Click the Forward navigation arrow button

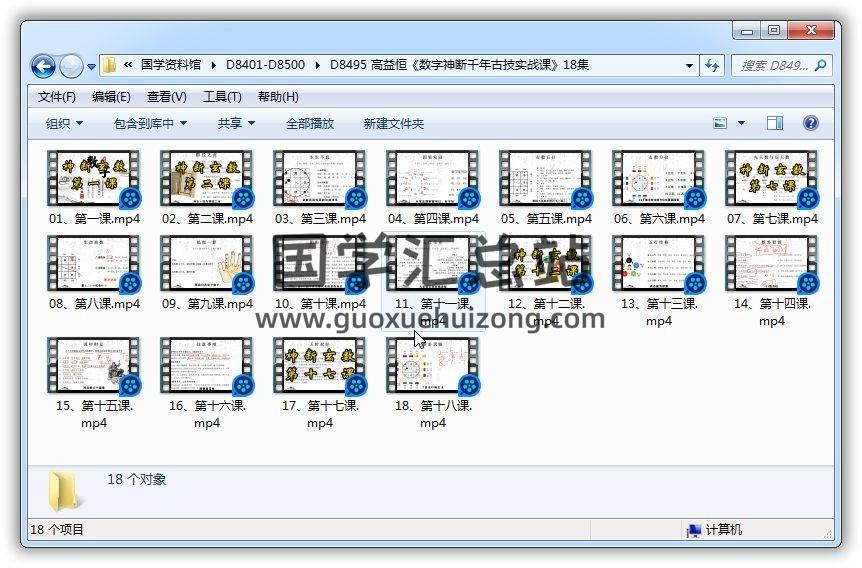coord(71,67)
